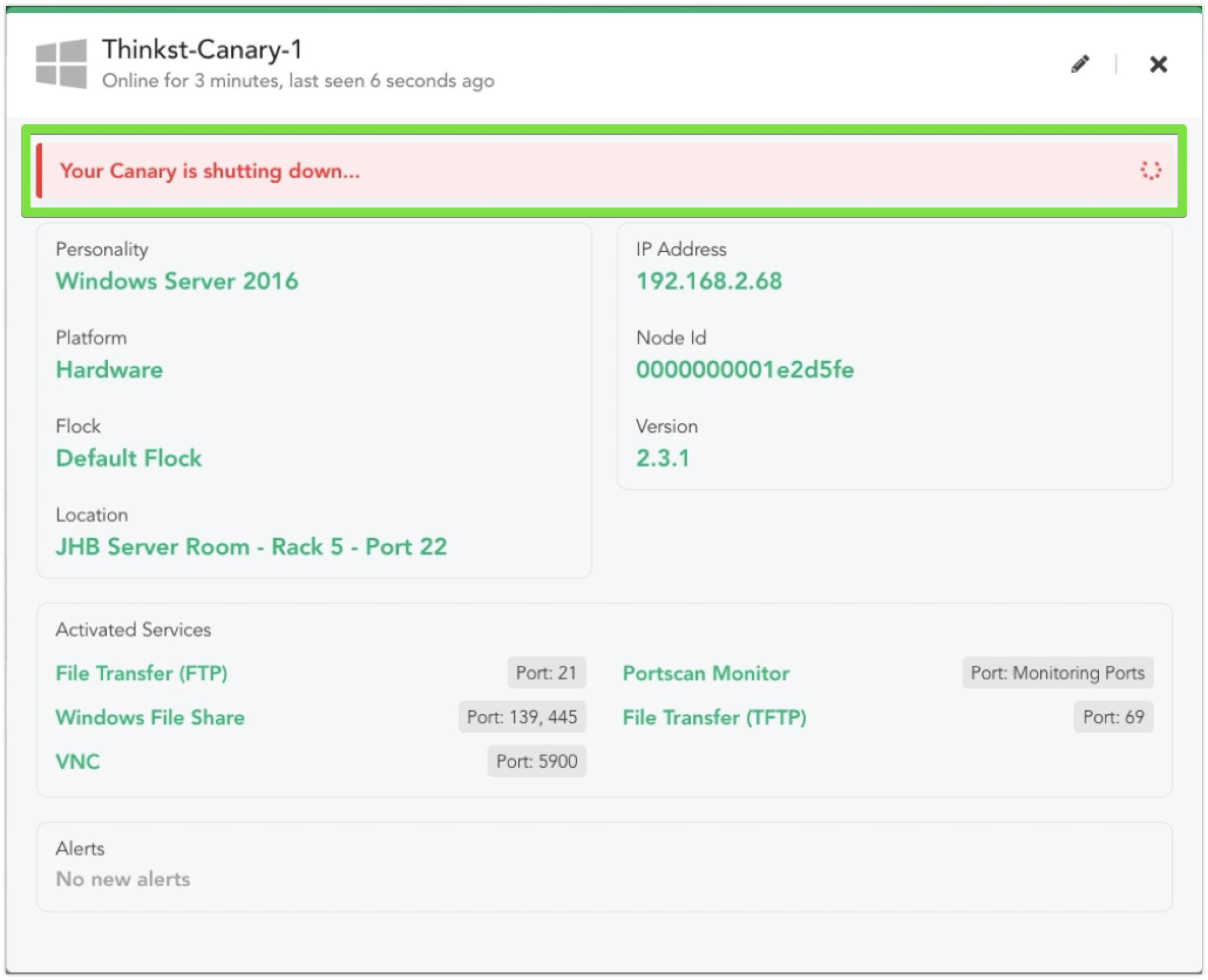The image size is (1208, 980).
Task: Click the Hardware platform value
Action: tap(109, 370)
